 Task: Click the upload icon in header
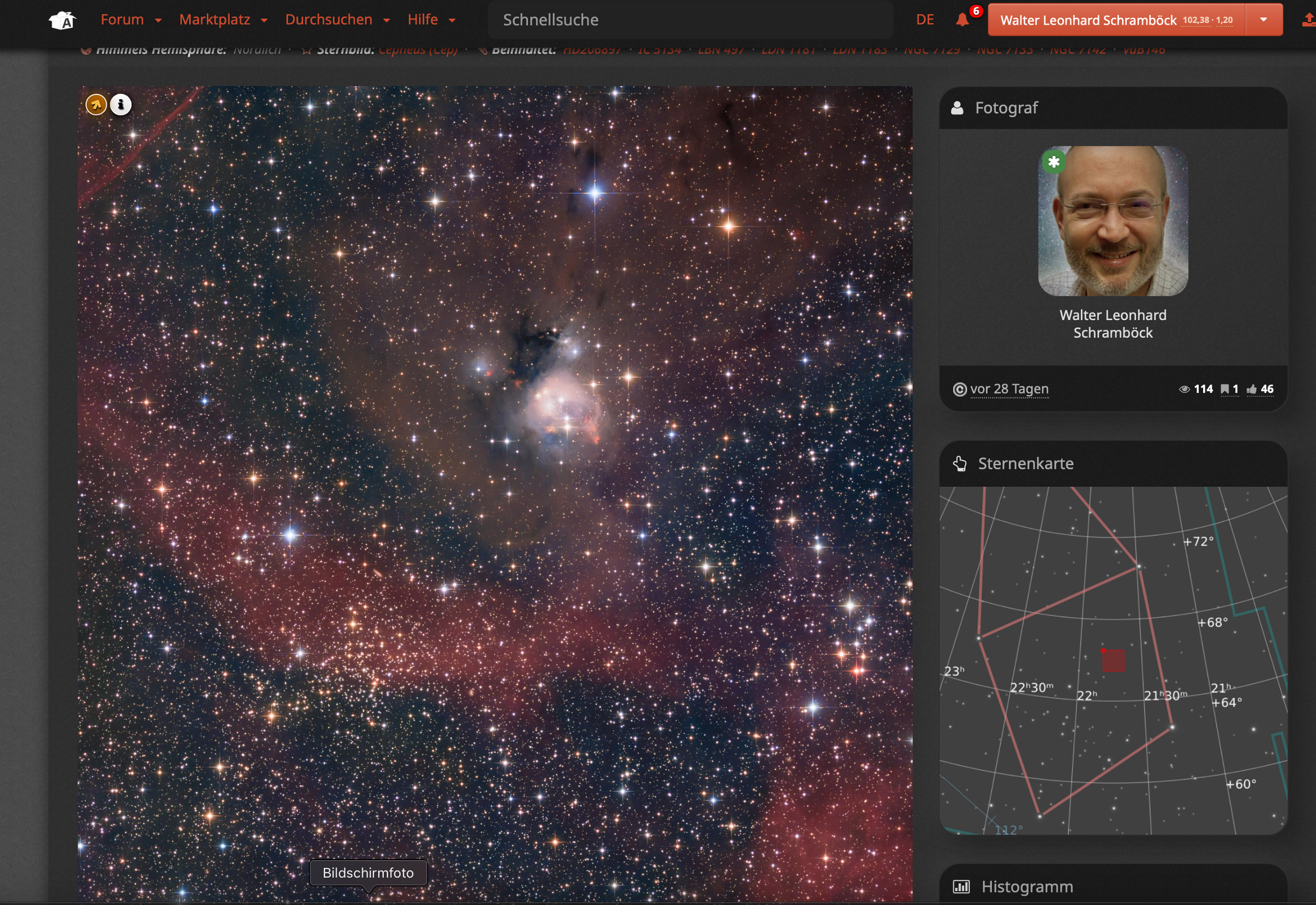[1308, 20]
